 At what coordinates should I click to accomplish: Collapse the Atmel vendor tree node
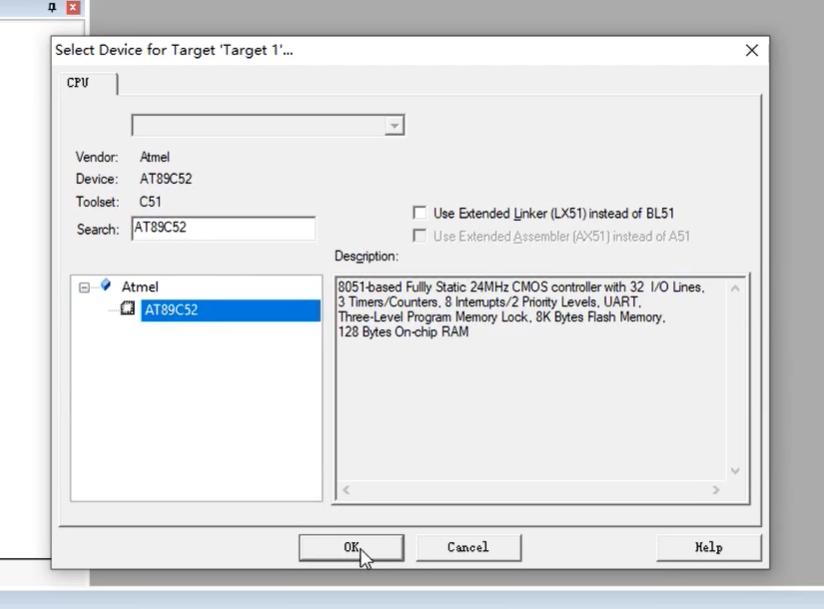point(84,287)
